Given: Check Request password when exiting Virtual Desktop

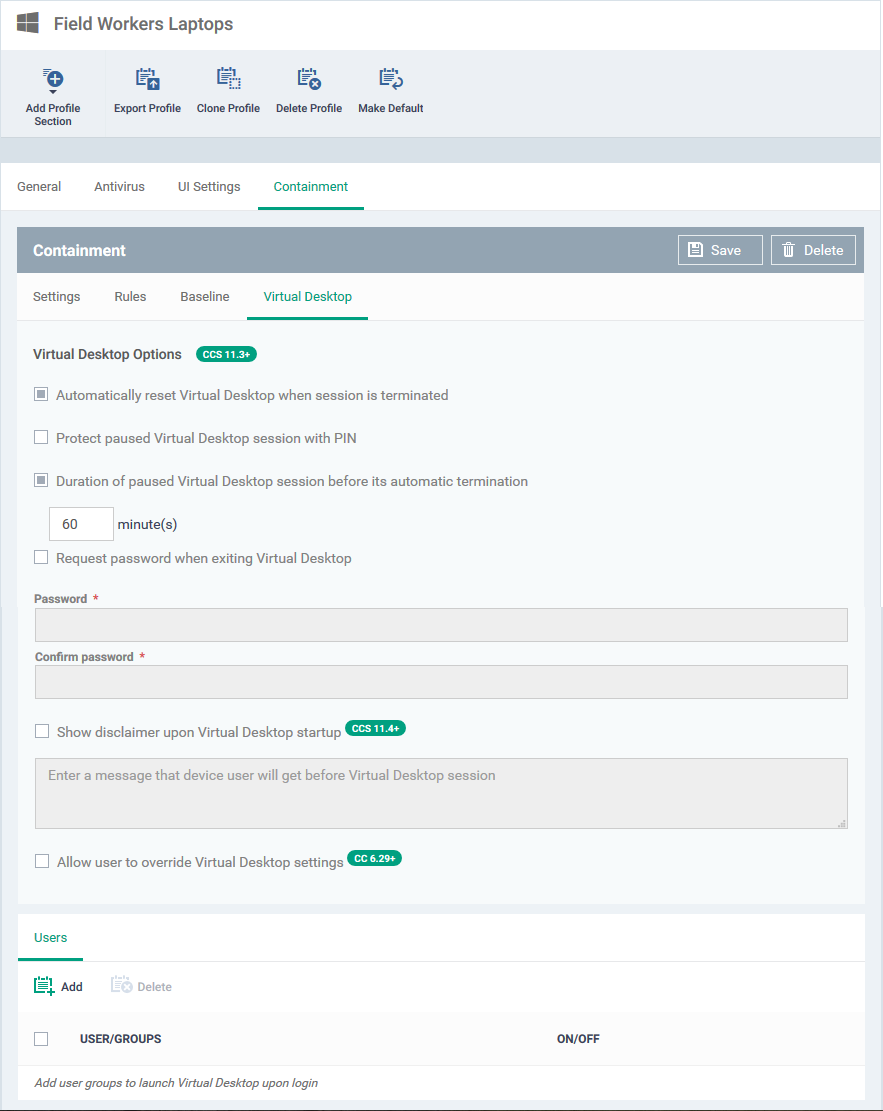Looking at the screenshot, I should click(41, 558).
